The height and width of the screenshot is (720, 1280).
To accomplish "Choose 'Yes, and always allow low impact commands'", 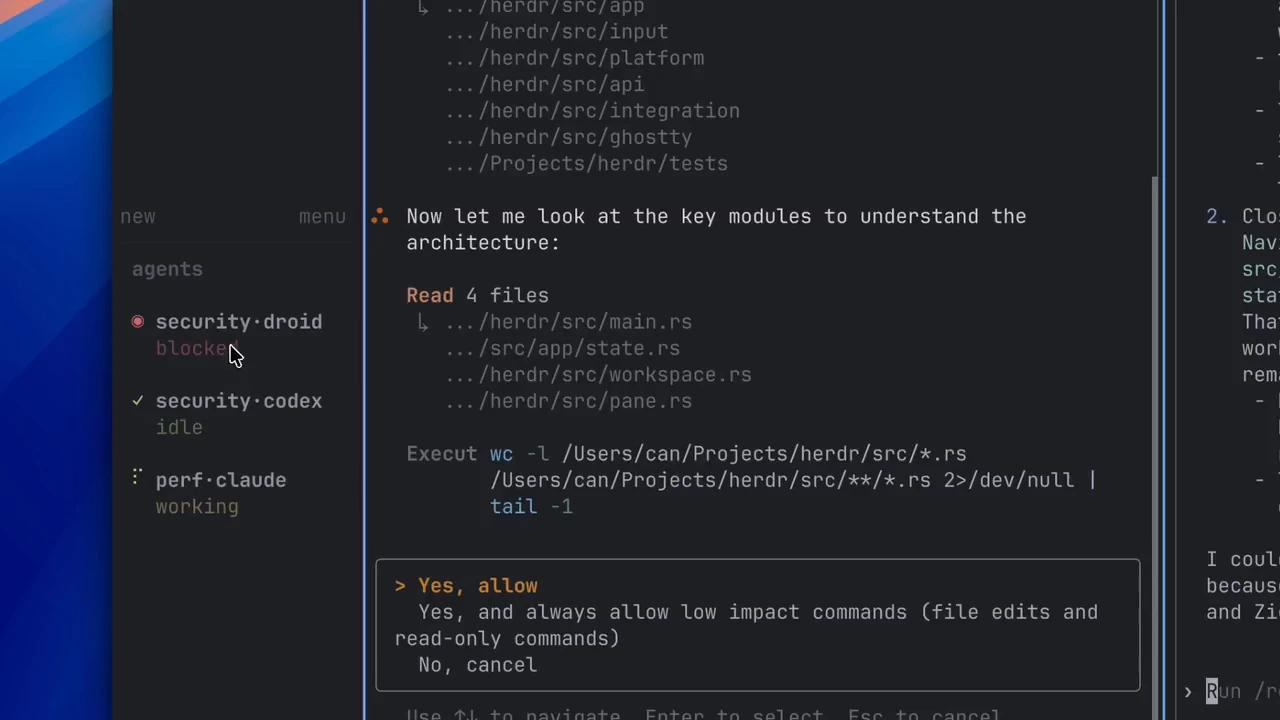I will [x=746, y=625].
